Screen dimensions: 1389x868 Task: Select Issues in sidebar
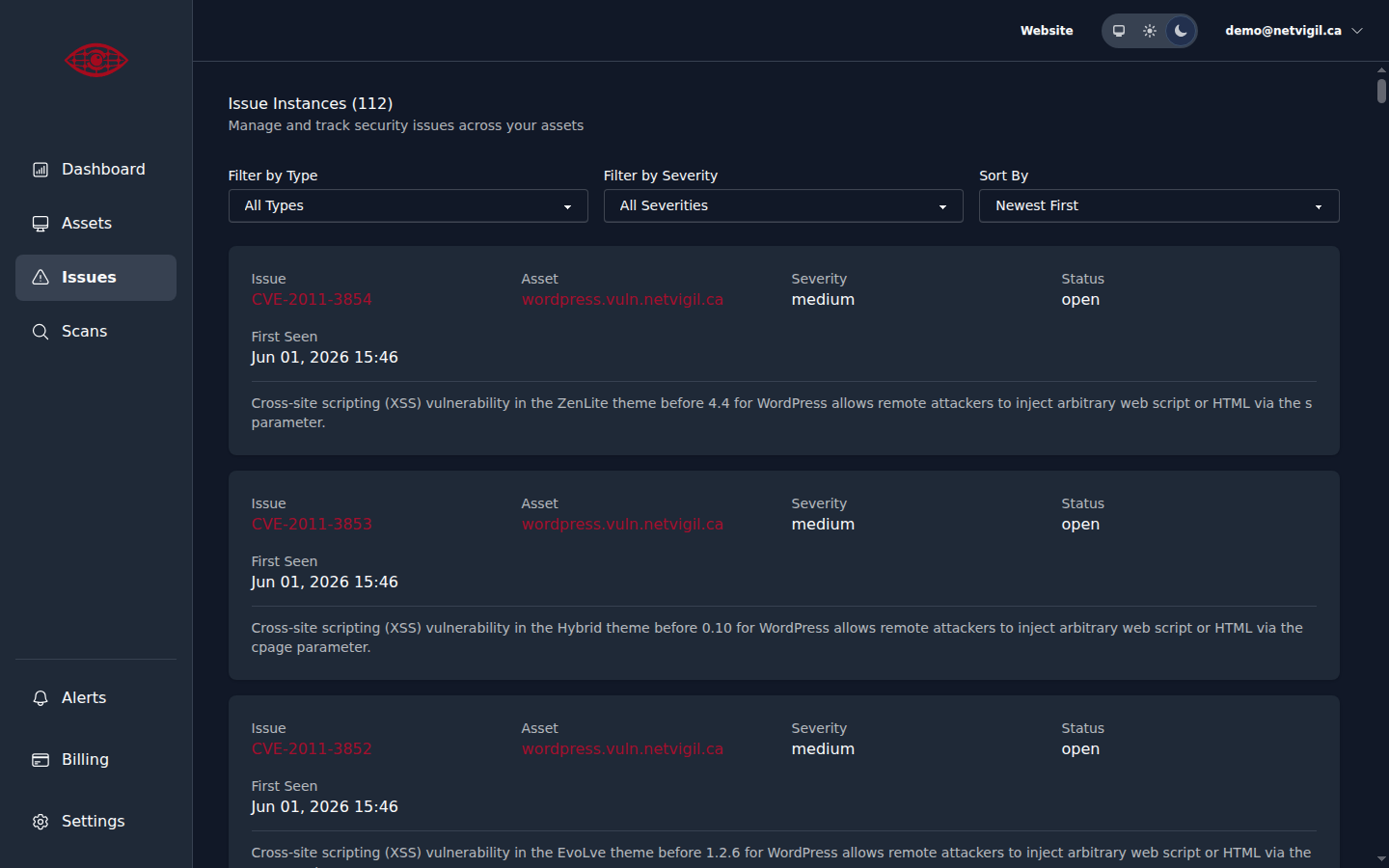click(x=95, y=278)
